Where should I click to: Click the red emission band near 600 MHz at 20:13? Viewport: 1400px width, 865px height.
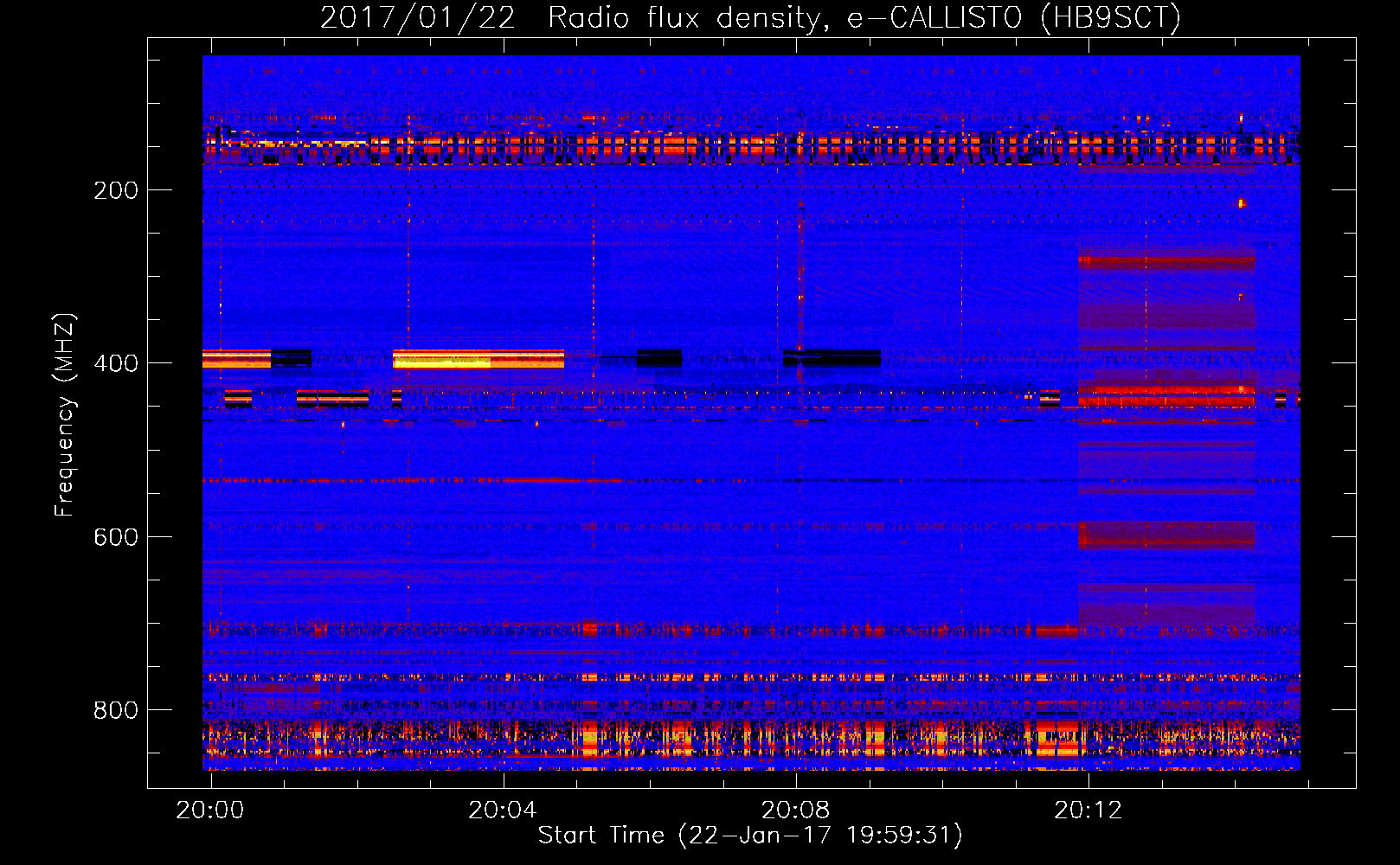pos(1166,535)
